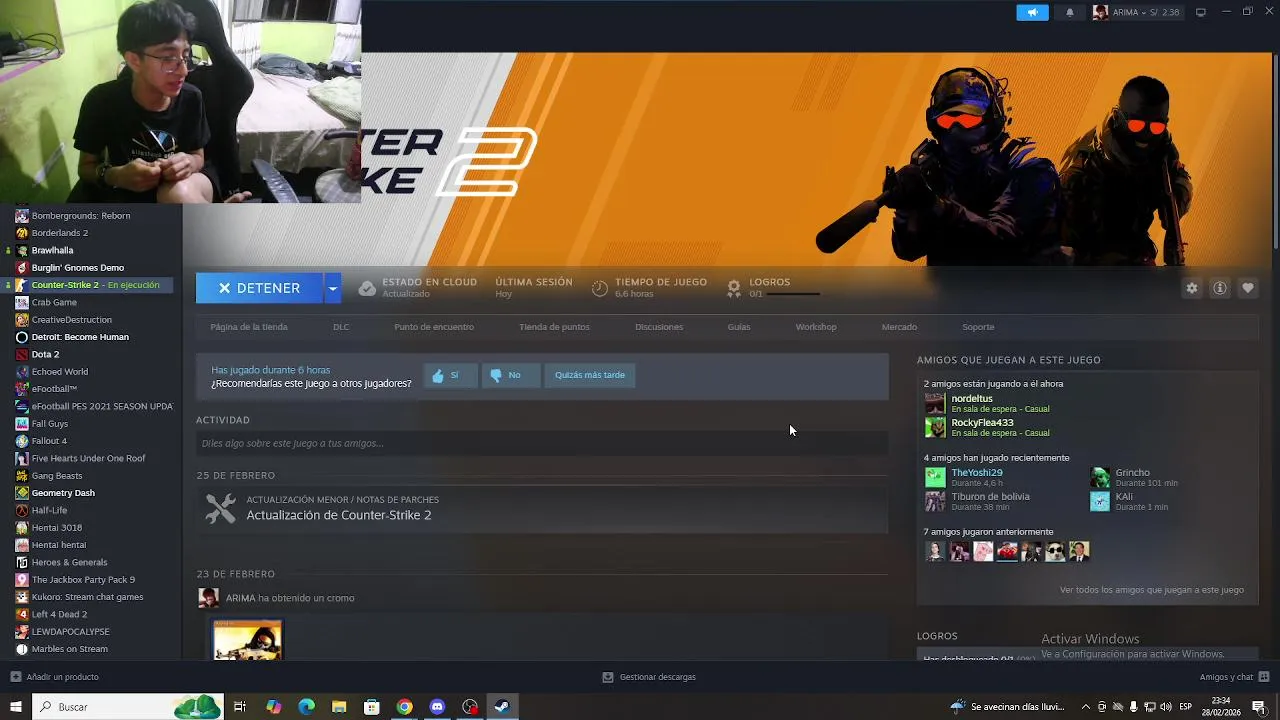Screen dimensions: 1280x720
Task: Click ARIMA avatar in activity feed
Action: coord(208,598)
